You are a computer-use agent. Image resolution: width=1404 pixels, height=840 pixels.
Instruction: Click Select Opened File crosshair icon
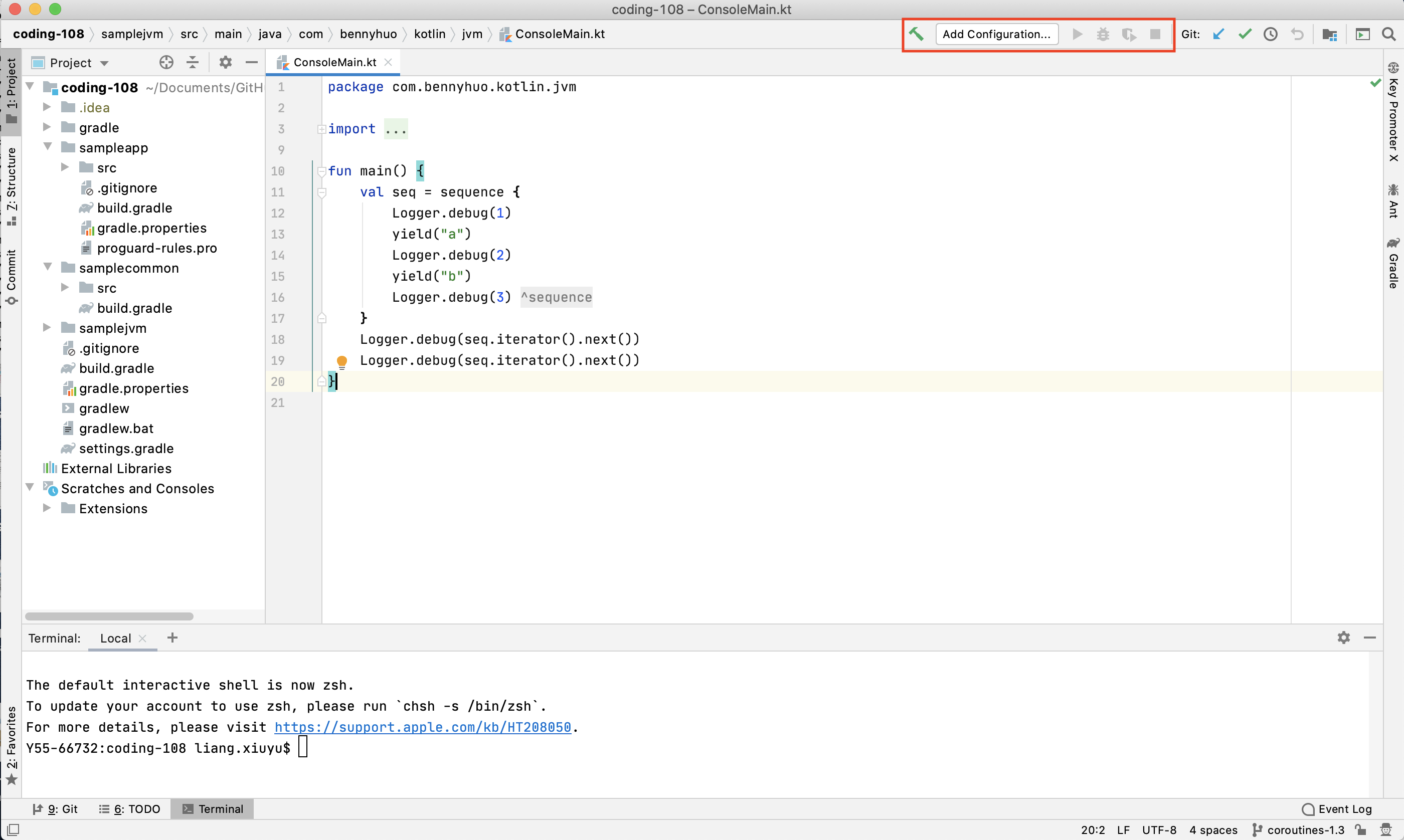[x=166, y=62]
